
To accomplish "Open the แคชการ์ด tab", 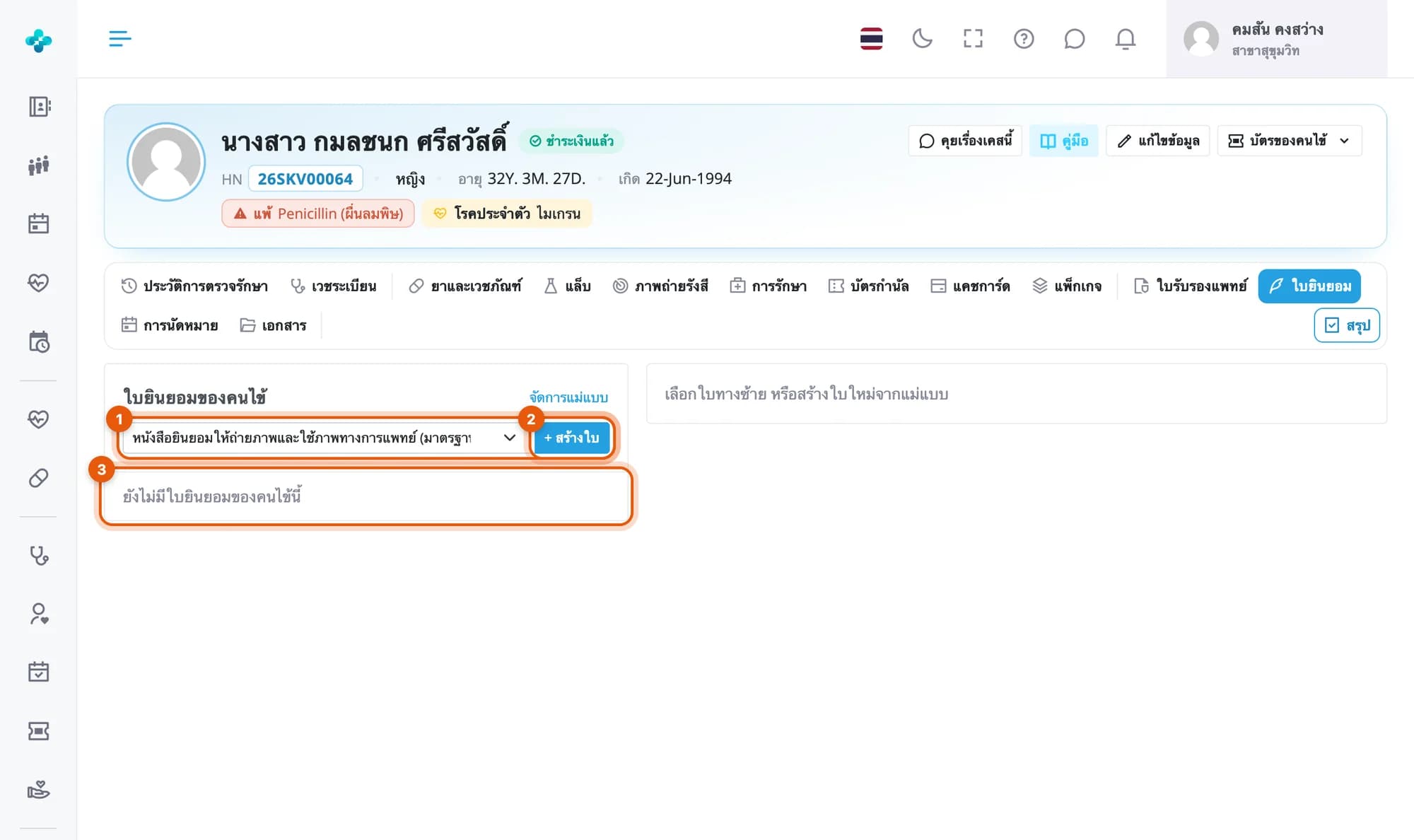I will pos(970,286).
